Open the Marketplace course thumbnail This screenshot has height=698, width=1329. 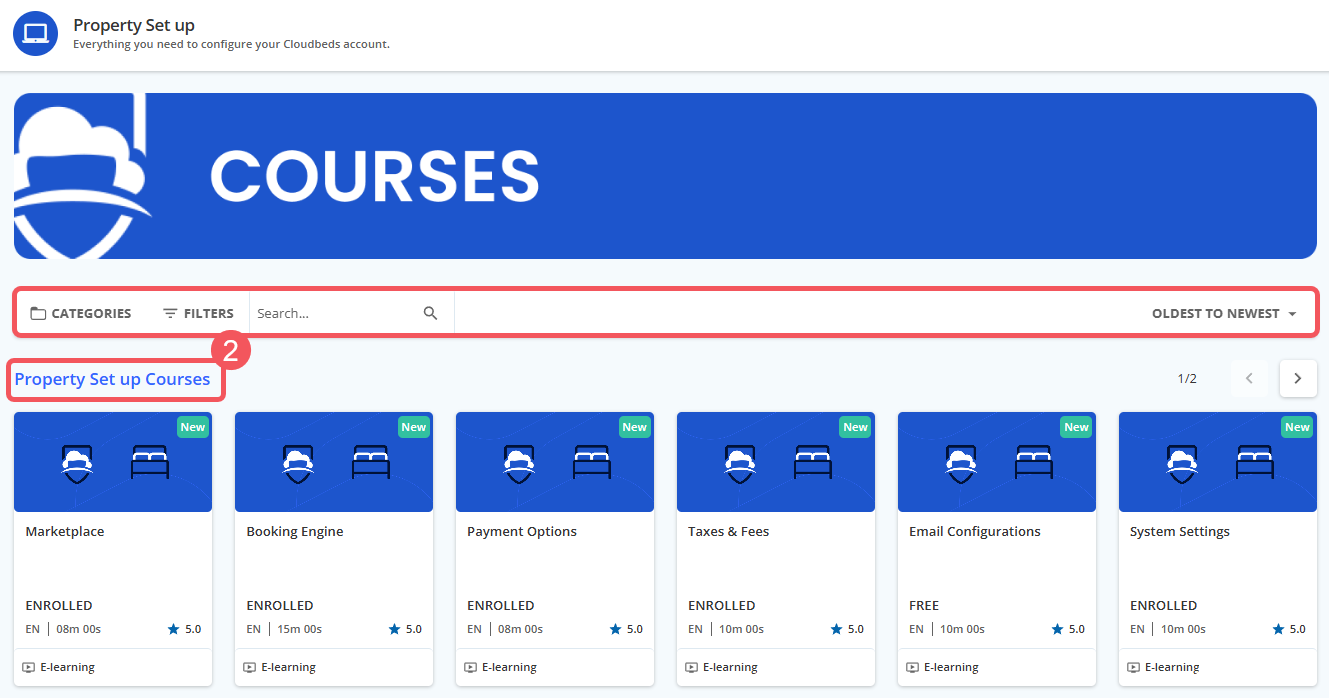click(x=113, y=462)
